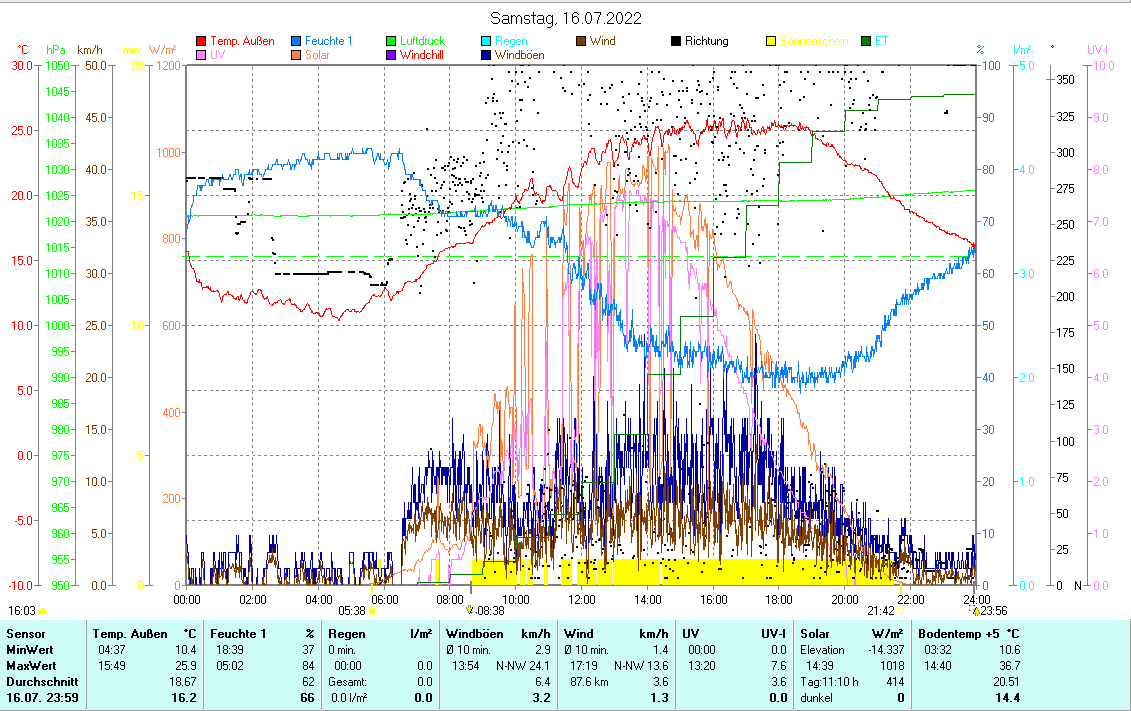The height and width of the screenshot is (711, 1131).
Task: Select the green Luftdruck legend marker
Action: click(x=391, y=42)
